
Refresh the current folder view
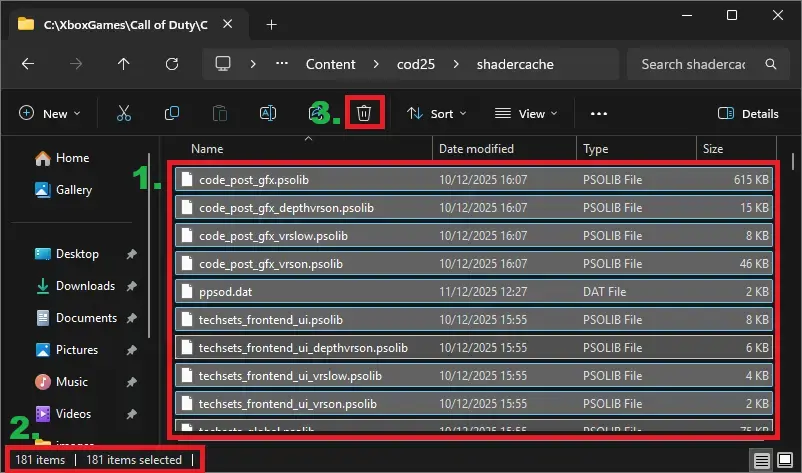pyautogui.click(x=172, y=64)
